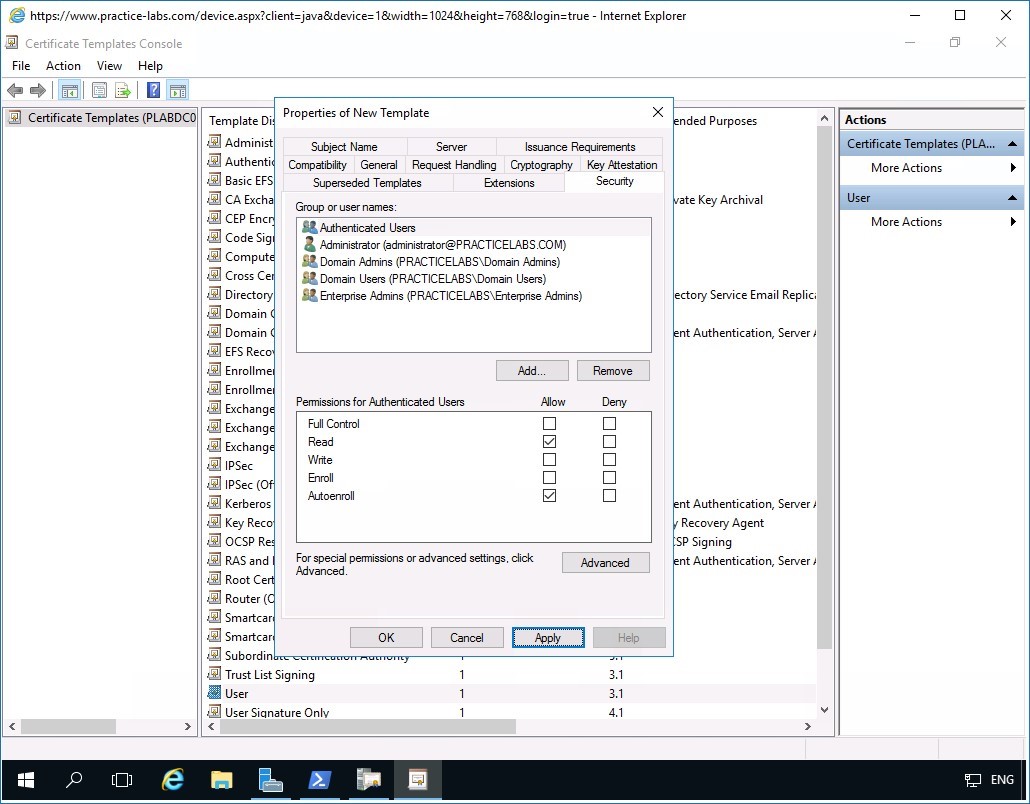
Task: Open the View menu
Action: point(109,66)
